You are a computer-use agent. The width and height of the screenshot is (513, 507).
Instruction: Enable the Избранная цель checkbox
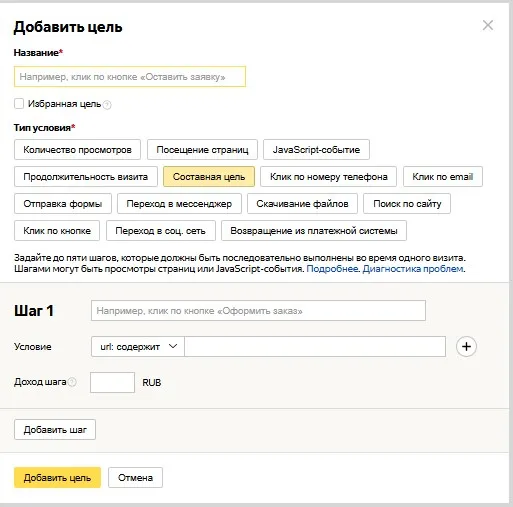tap(19, 104)
